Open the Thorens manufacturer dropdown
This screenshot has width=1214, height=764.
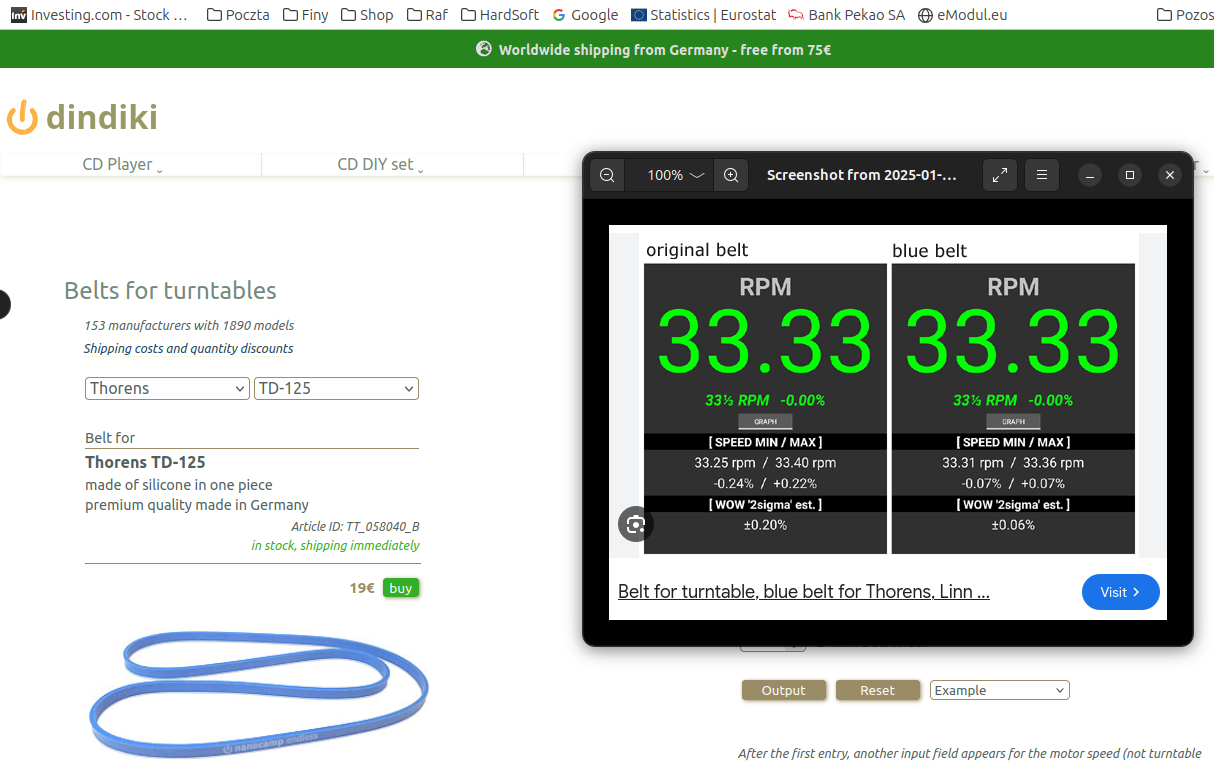coord(167,388)
